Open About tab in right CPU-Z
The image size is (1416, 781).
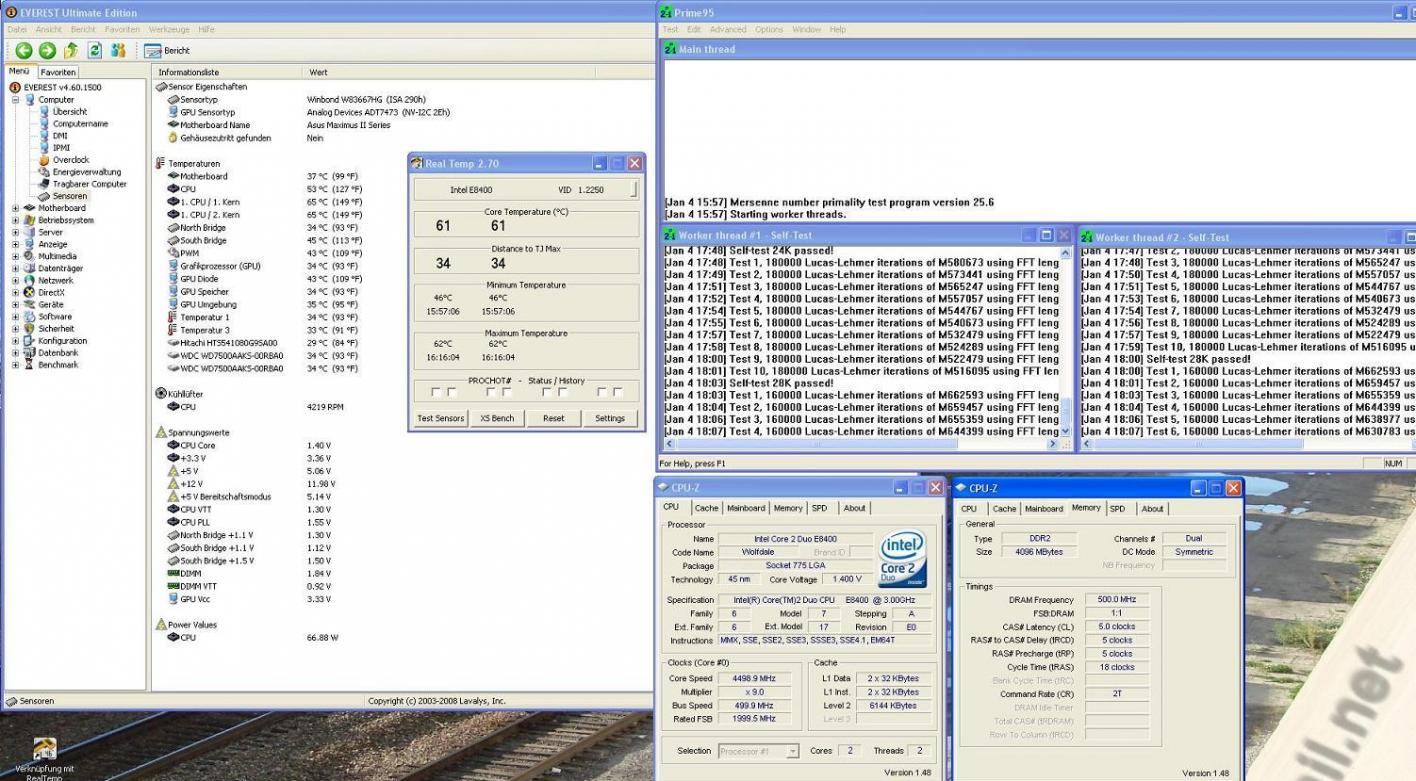1152,508
